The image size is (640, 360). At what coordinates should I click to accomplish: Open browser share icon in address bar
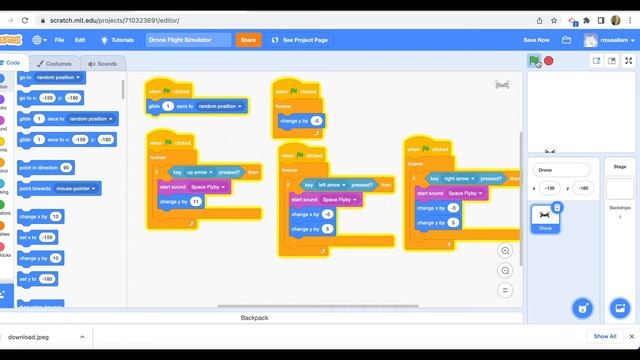click(539, 20)
